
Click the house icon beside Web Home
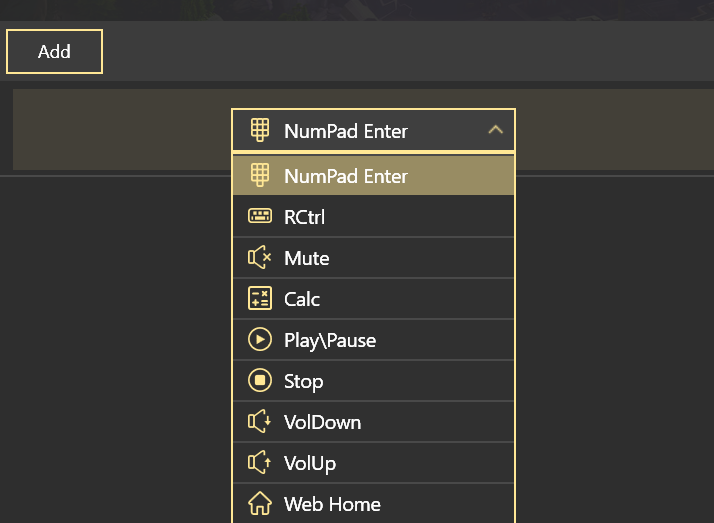[x=259, y=504]
